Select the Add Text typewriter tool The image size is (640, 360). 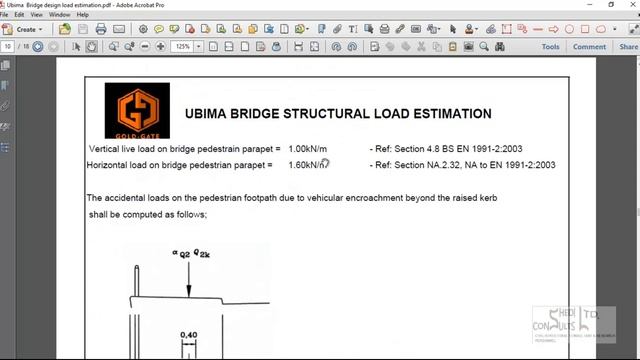click(353, 29)
